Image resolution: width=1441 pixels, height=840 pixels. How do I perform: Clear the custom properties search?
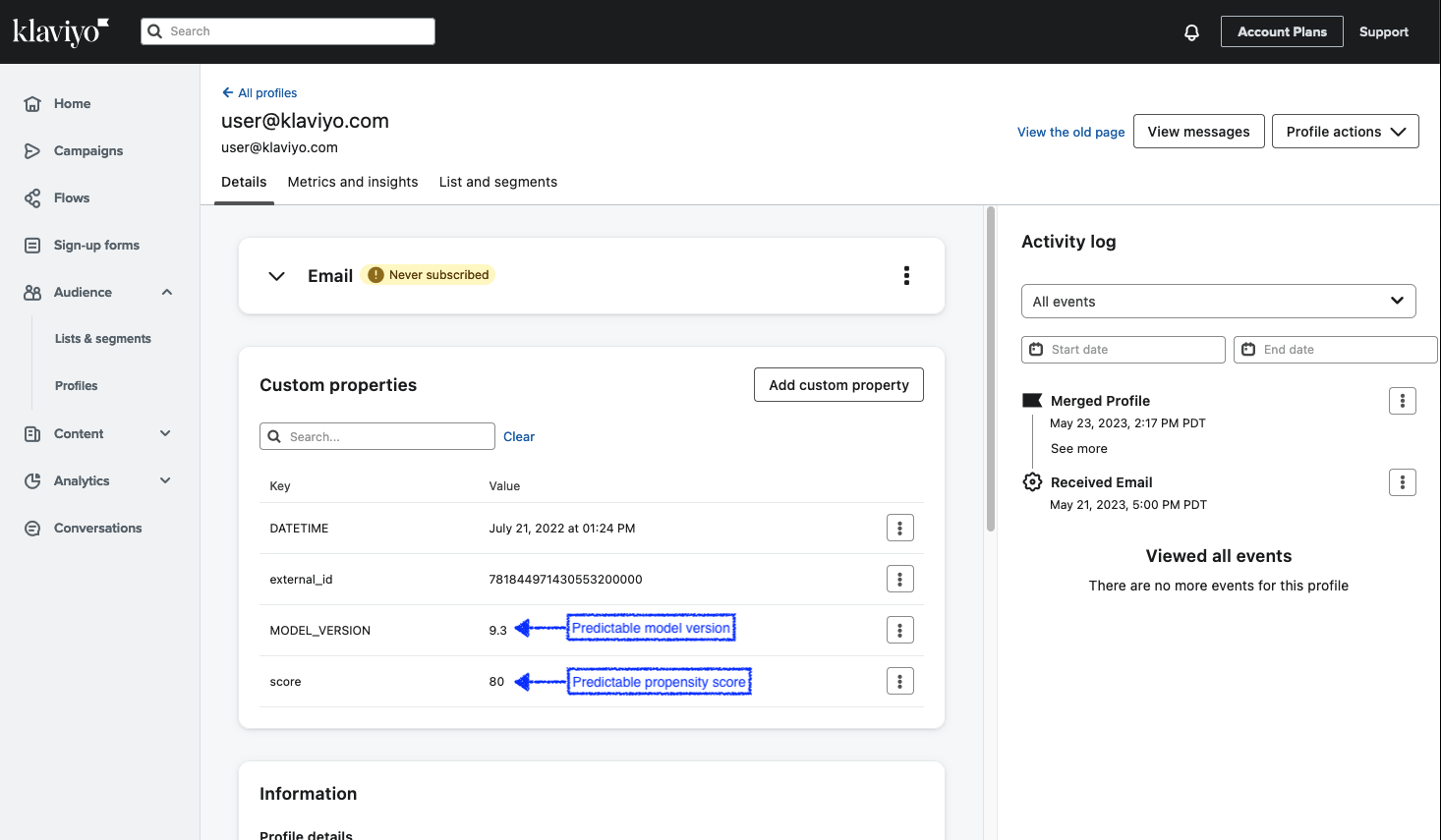click(x=519, y=437)
